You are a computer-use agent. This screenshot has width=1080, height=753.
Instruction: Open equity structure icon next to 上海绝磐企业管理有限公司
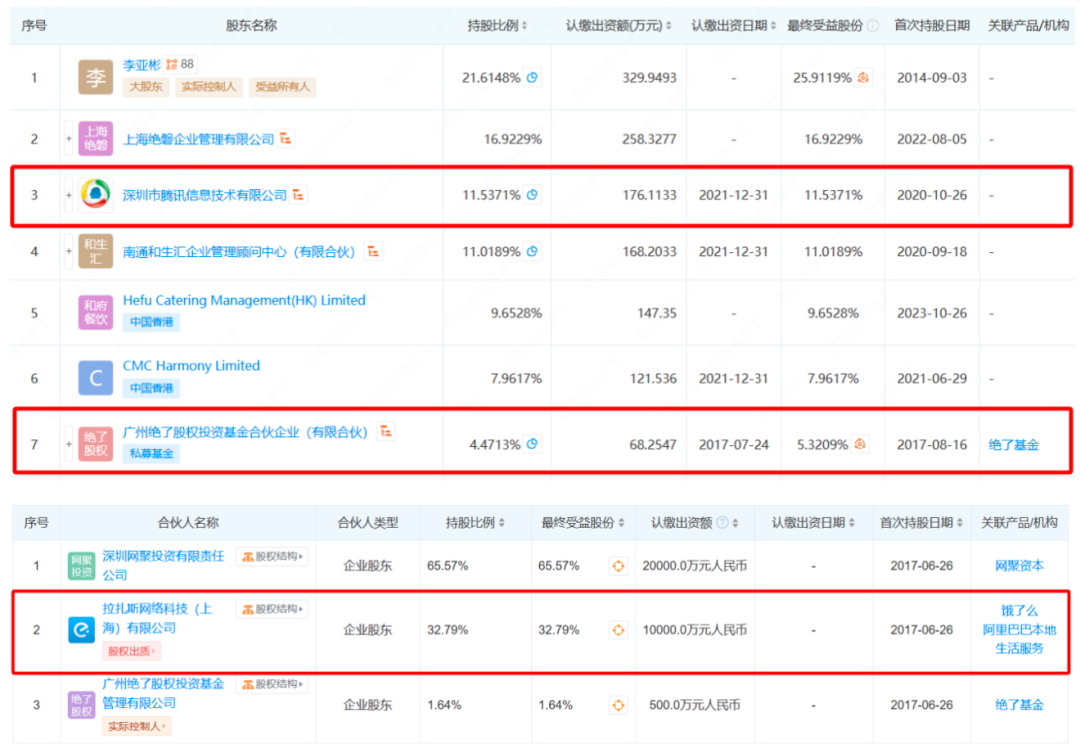286,139
